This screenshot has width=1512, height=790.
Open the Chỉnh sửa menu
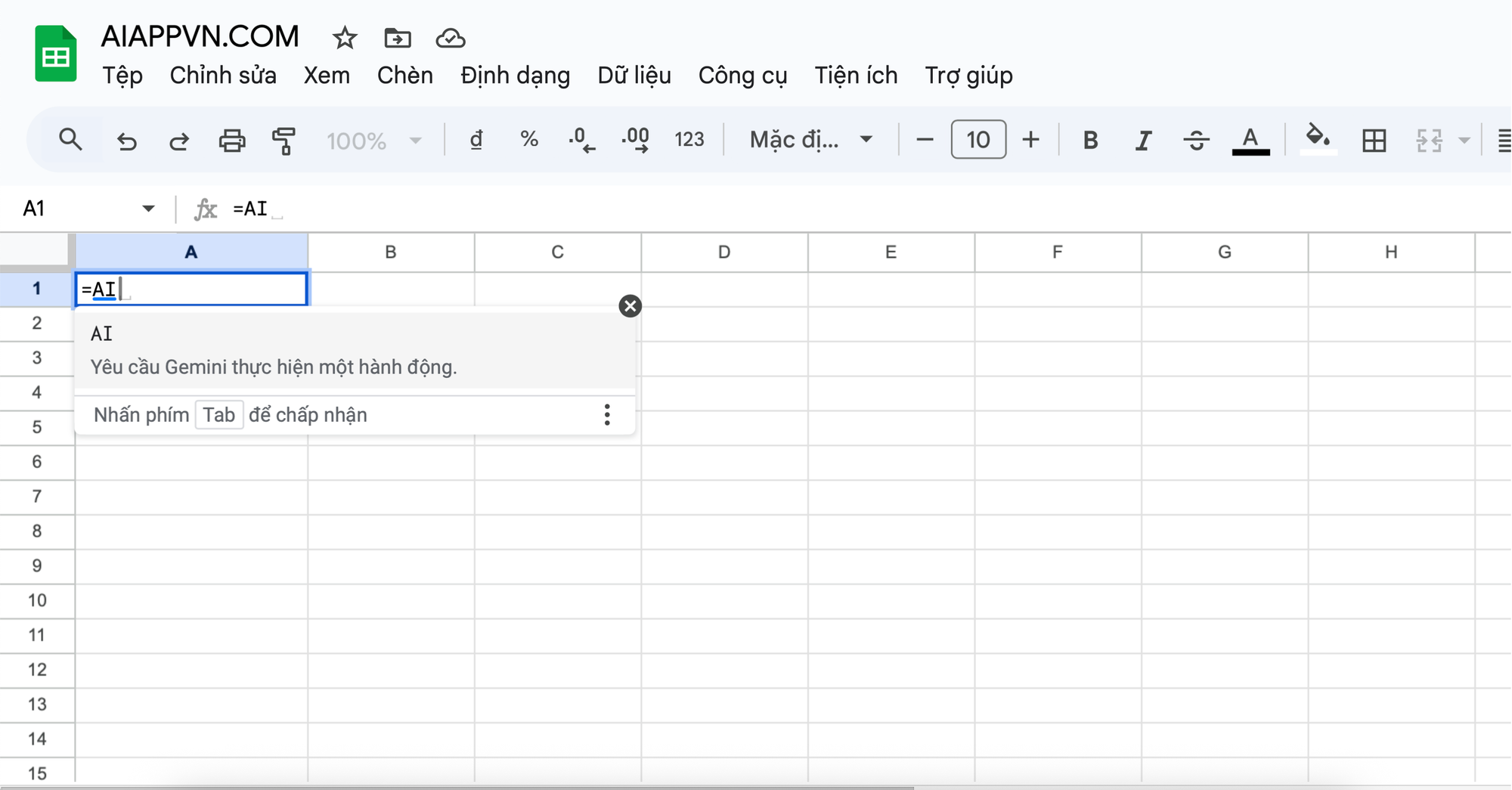pos(223,76)
